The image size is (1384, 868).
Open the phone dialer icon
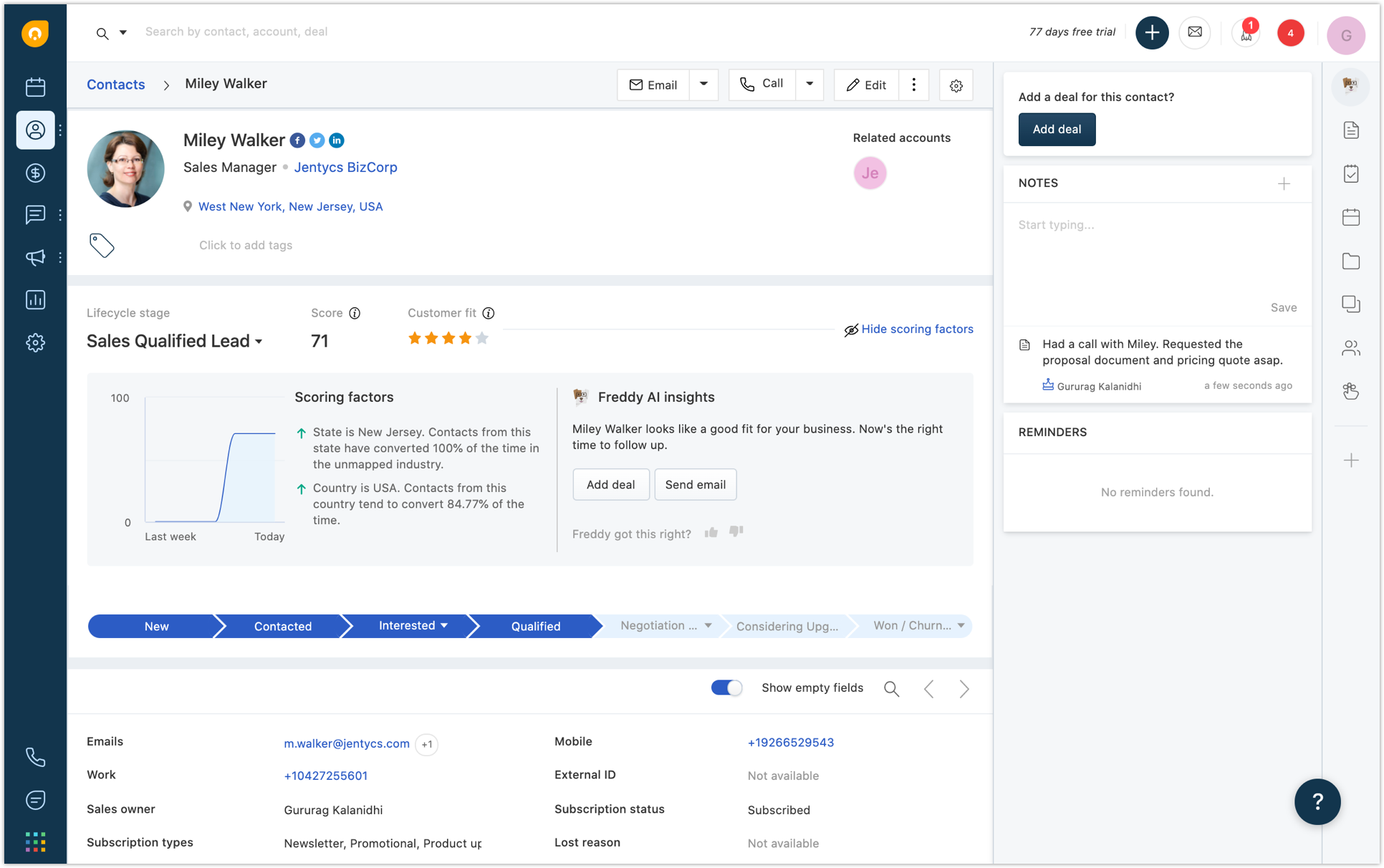pyautogui.click(x=35, y=757)
